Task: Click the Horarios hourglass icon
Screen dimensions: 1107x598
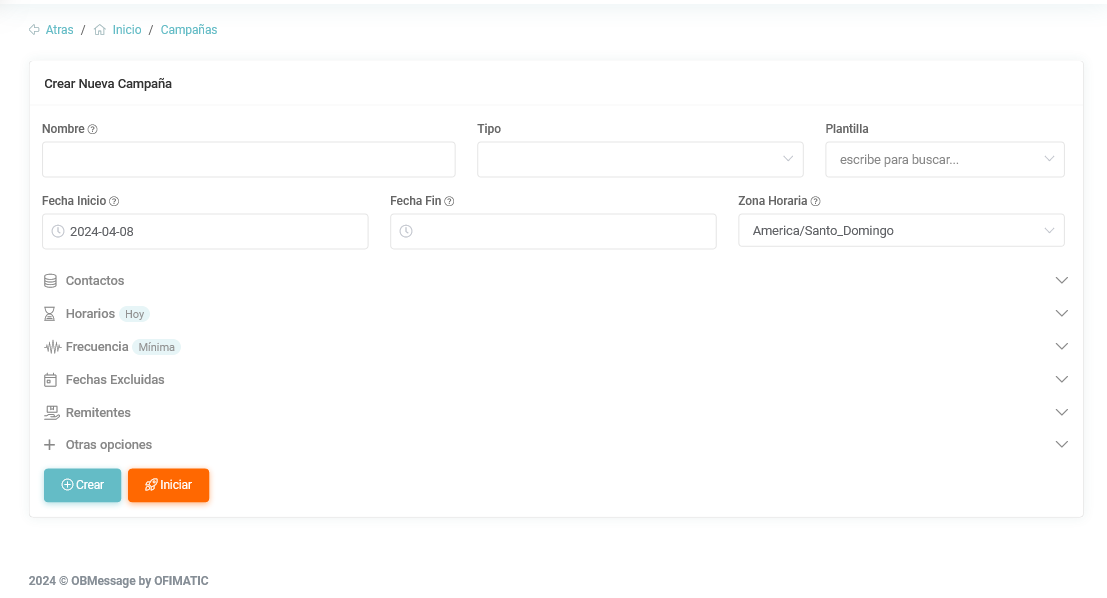Action: 50,314
